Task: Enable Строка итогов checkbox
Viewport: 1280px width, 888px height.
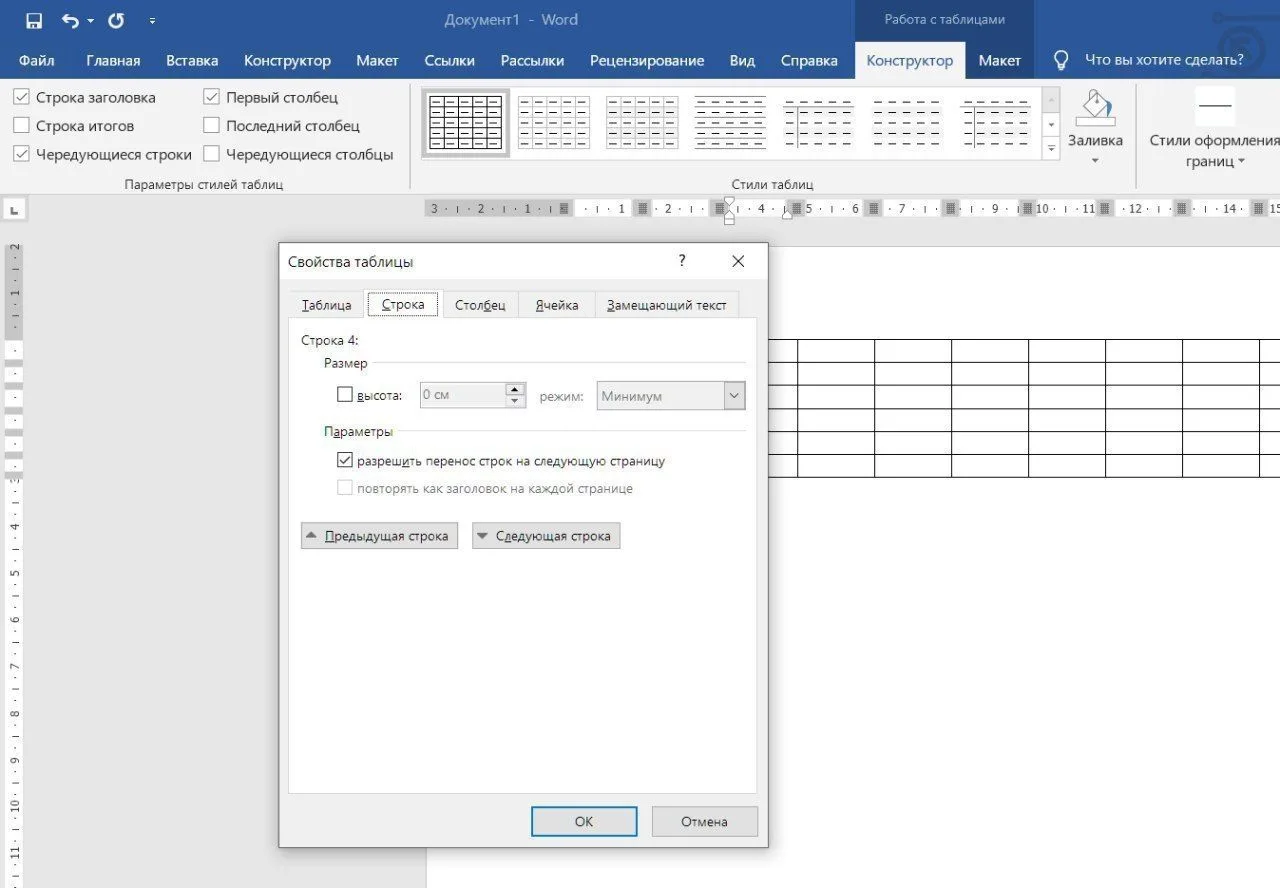Action: pos(21,125)
